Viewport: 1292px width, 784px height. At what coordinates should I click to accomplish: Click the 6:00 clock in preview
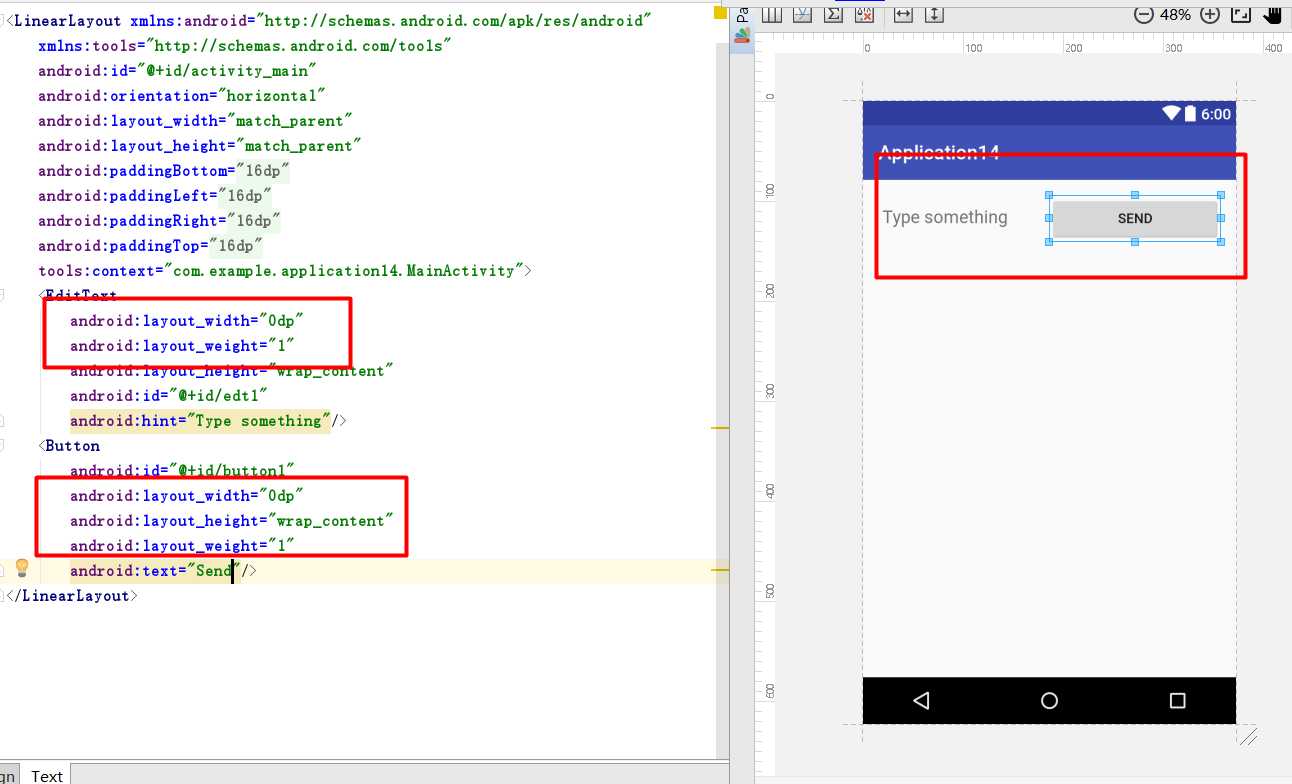[x=1216, y=114]
